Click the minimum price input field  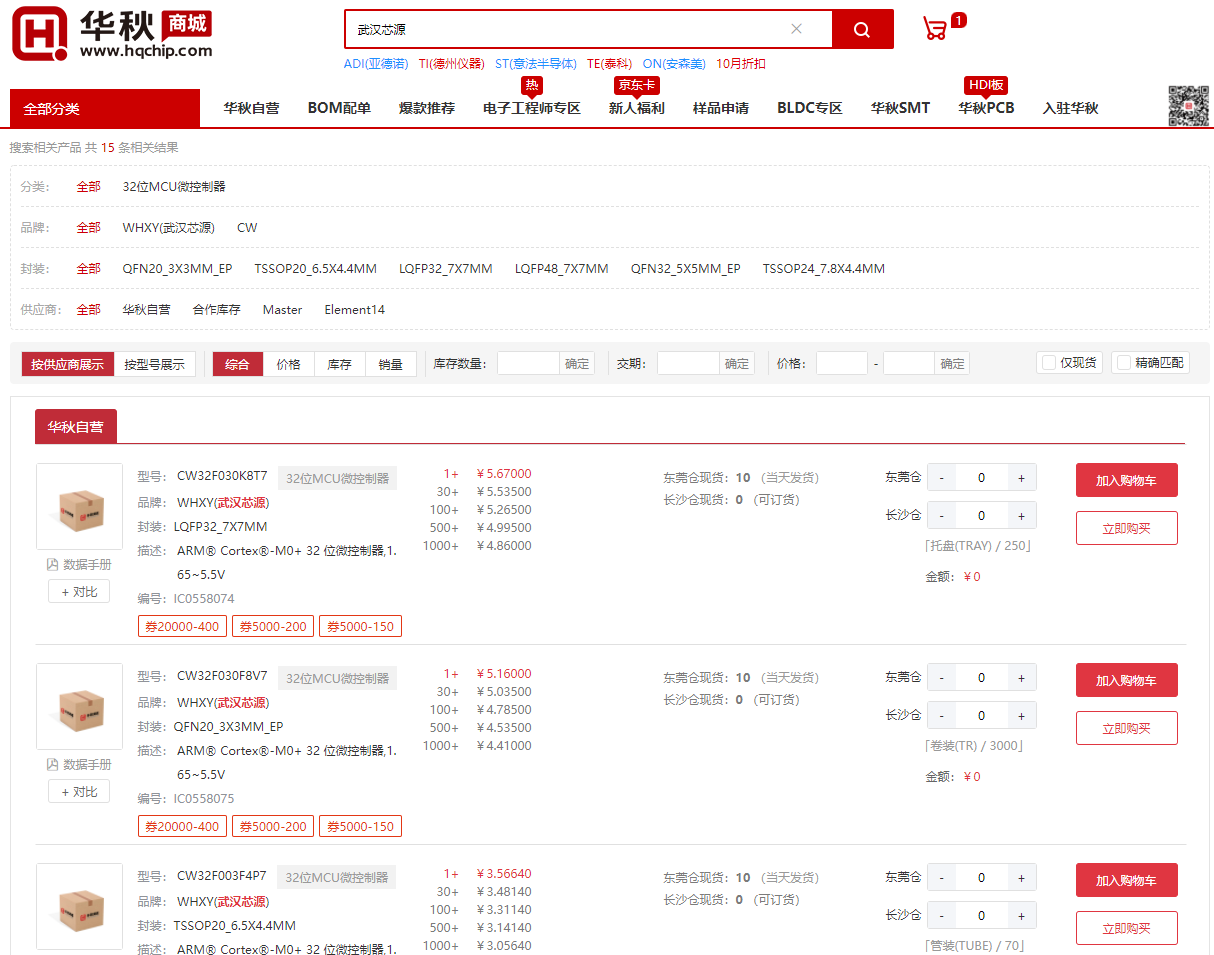pos(841,364)
